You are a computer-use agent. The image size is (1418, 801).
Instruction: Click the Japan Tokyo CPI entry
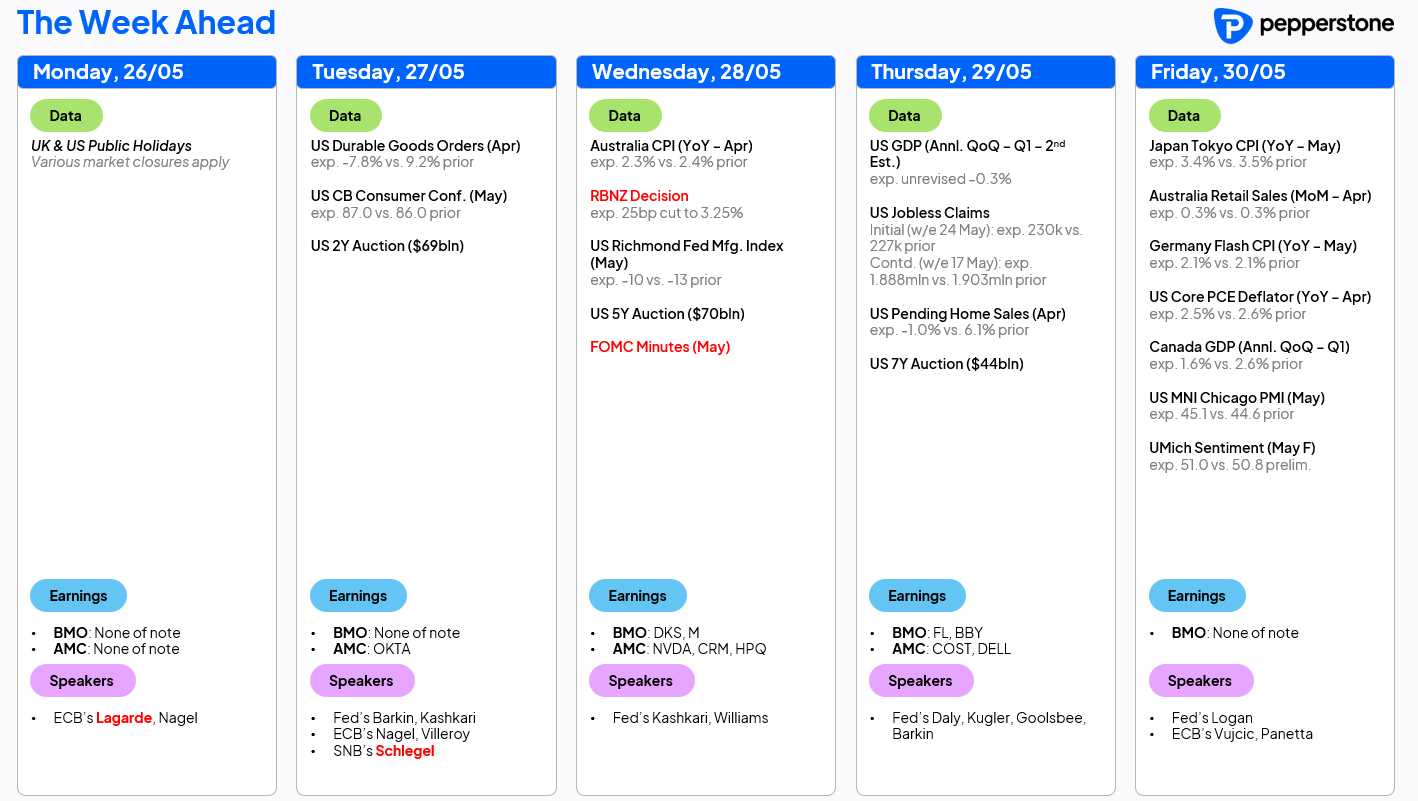(1245, 146)
